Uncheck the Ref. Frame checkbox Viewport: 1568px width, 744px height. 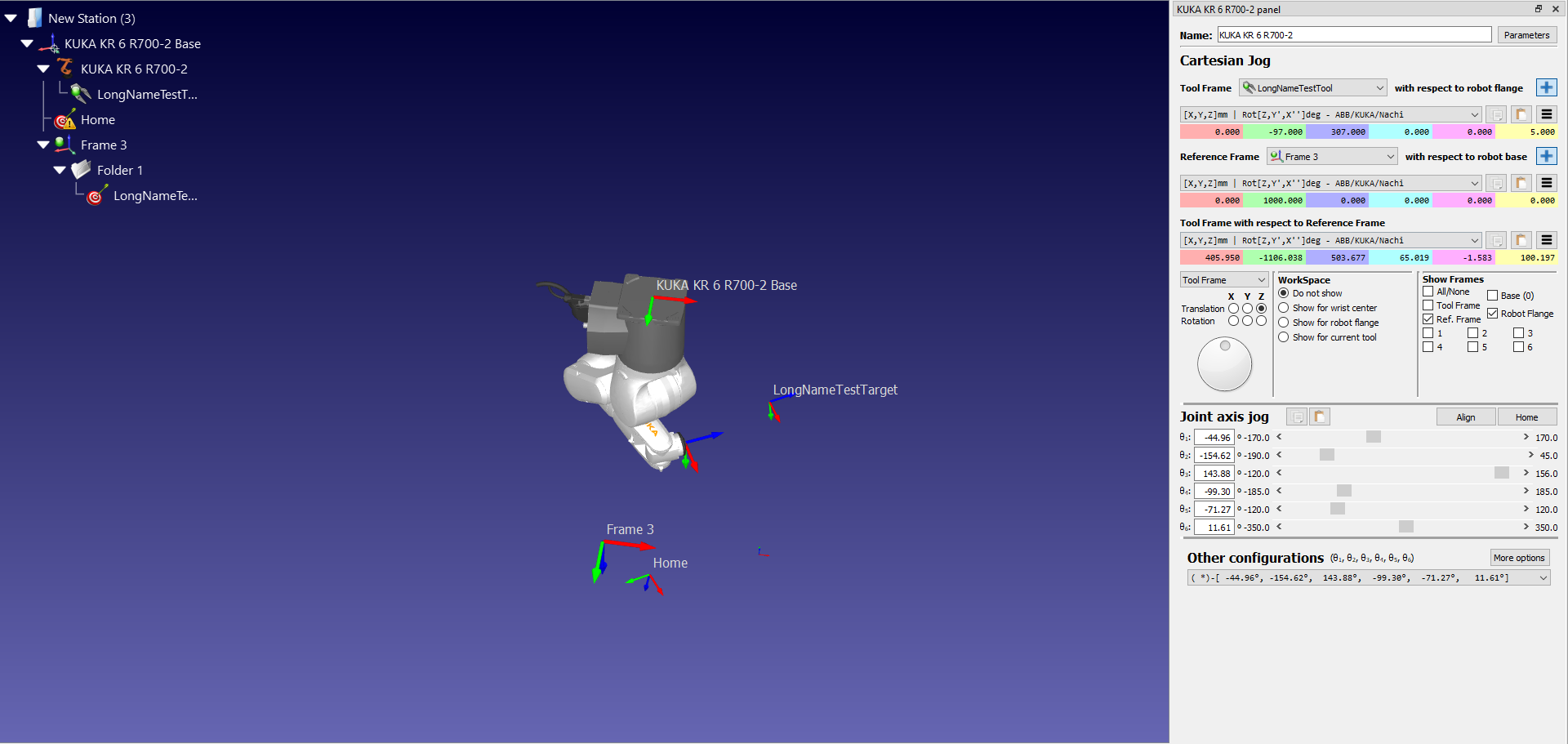(1428, 319)
